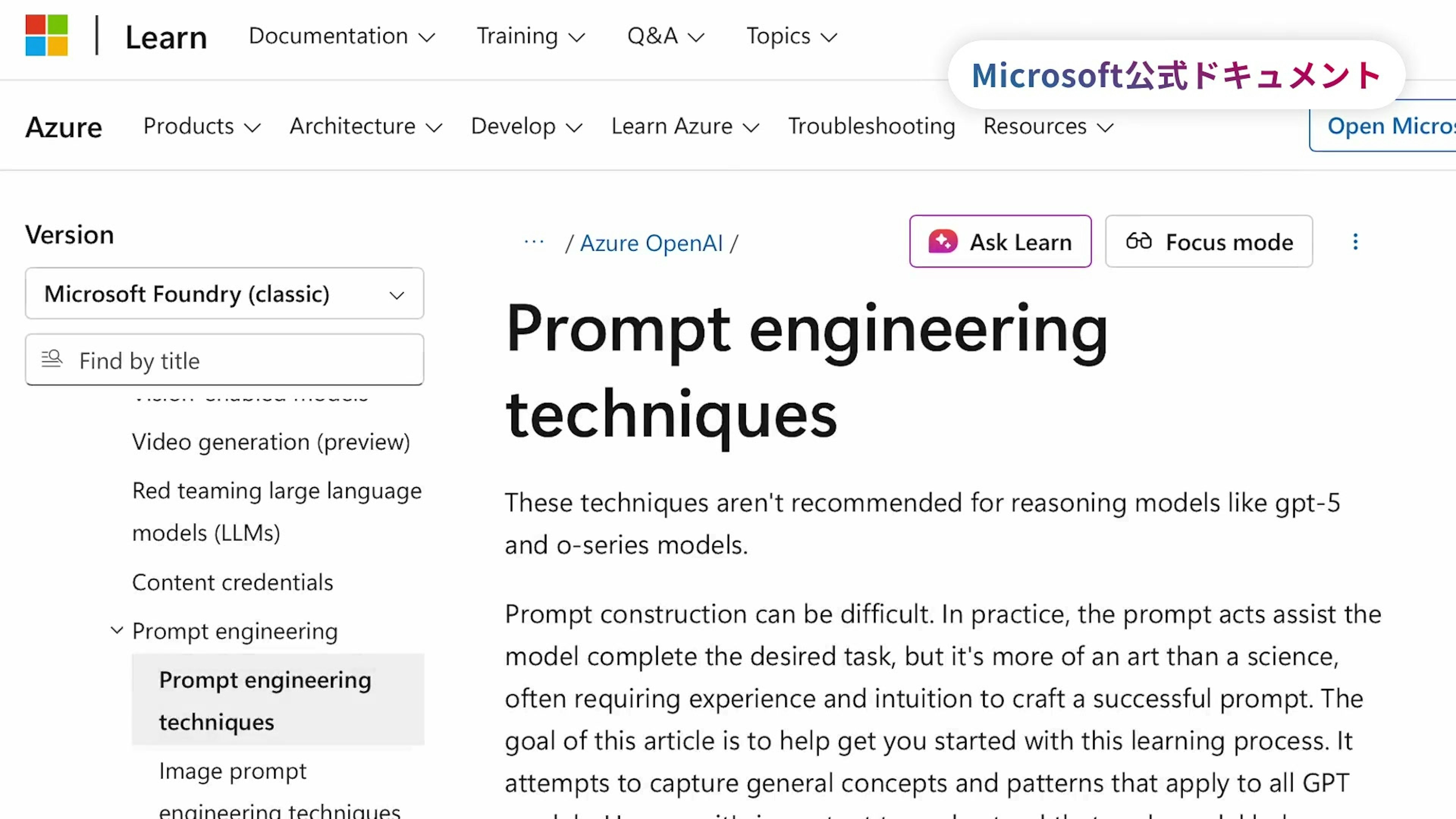The width and height of the screenshot is (1456, 819).
Task: Click the Focus mode glasses icon
Action: click(x=1138, y=242)
